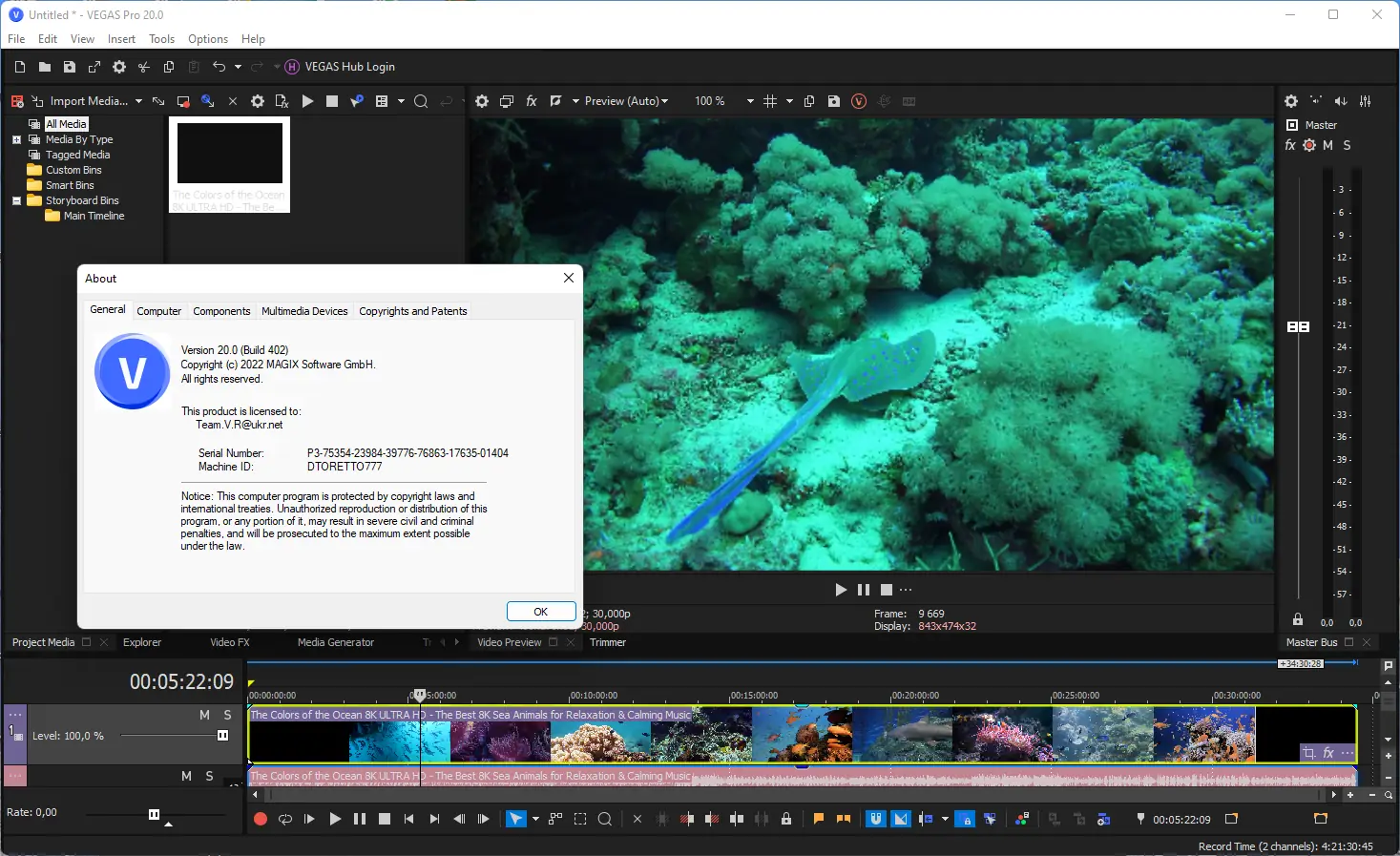Click the lock event icon in timeline toolbar

pos(786,819)
